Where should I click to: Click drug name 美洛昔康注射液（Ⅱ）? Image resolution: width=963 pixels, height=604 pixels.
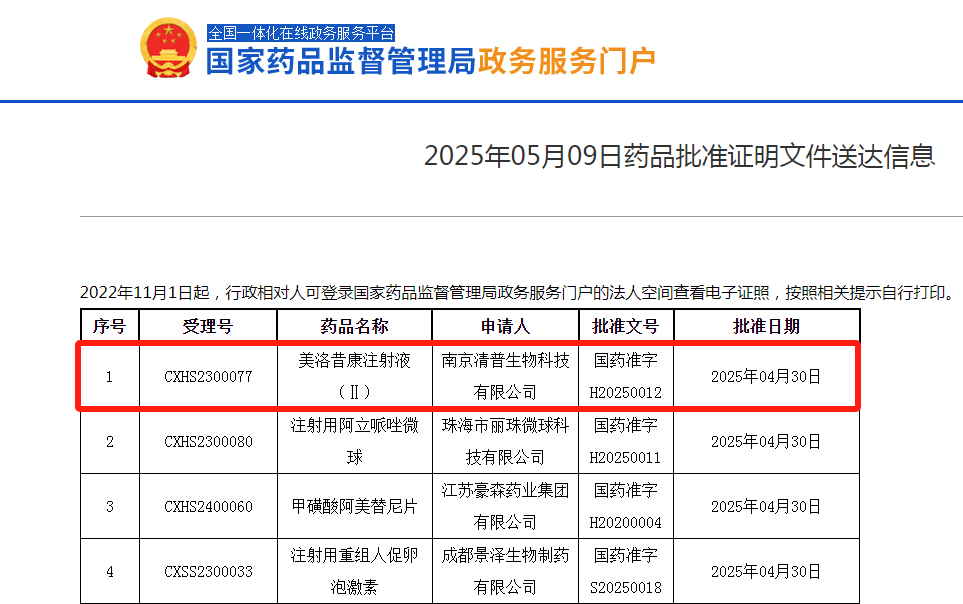pos(354,376)
